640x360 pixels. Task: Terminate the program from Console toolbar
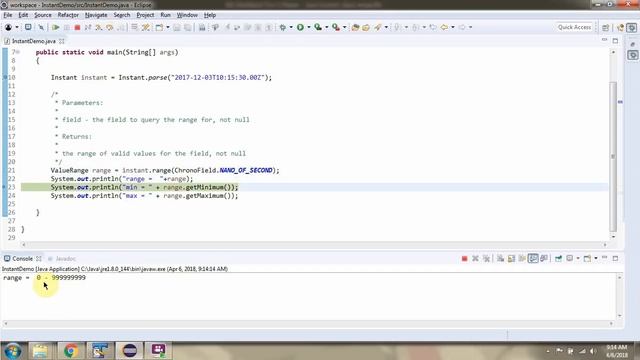click(464, 258)
